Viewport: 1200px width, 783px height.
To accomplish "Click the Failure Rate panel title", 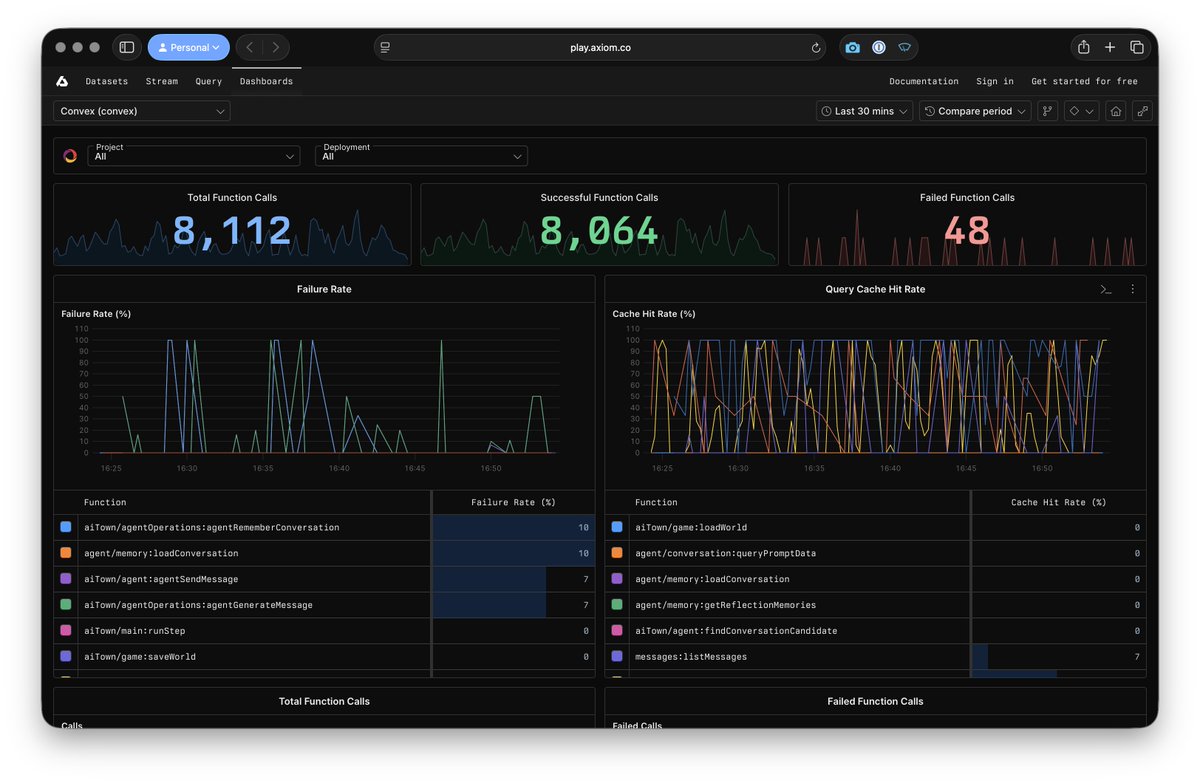I will [324, 289].
